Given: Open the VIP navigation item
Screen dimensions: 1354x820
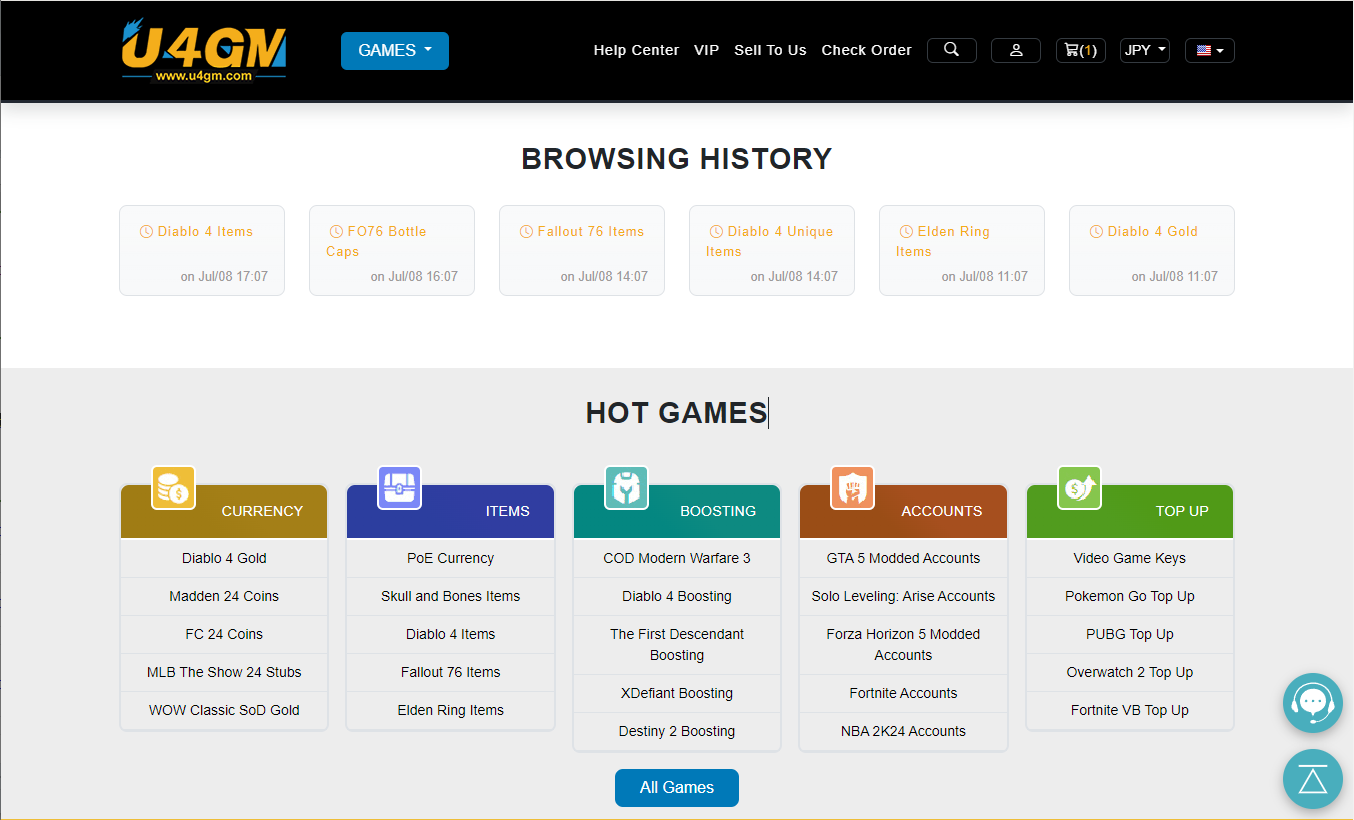Looking at the screenshot, I should click(x=707, y=50).
